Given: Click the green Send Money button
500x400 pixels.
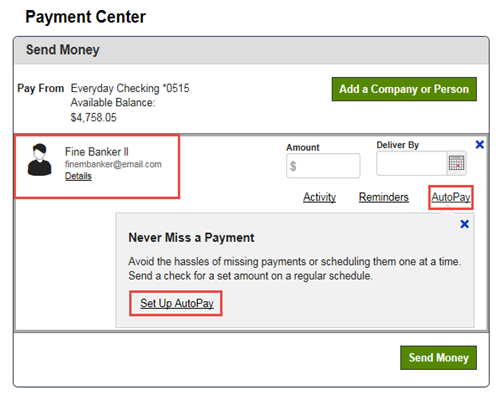Looking at the screenshot, I should (x=438, y=358).
